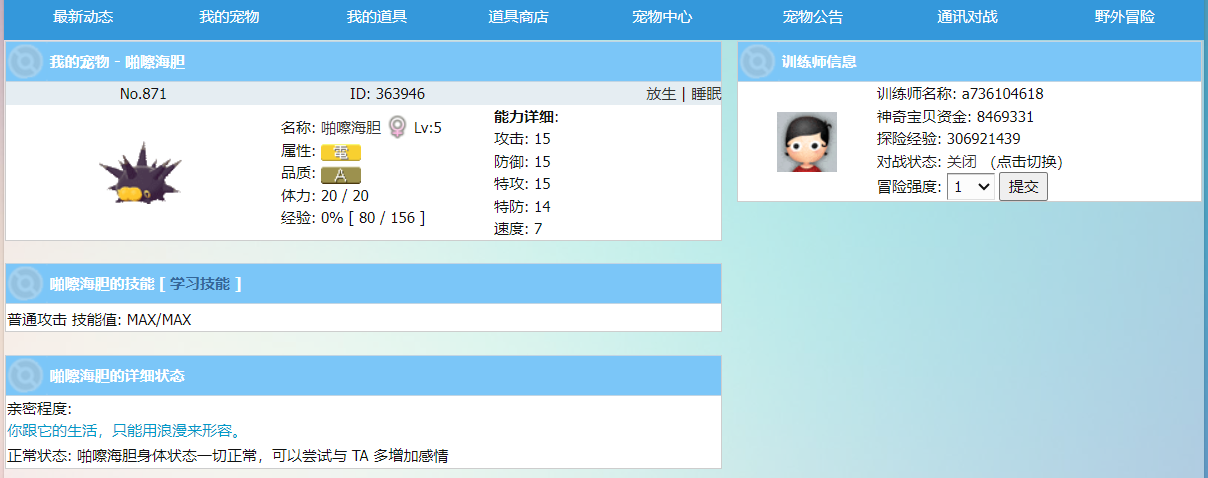
Task: Open the 最新动态 menu item
Action: pyautogui.click(x=83, y=17)
